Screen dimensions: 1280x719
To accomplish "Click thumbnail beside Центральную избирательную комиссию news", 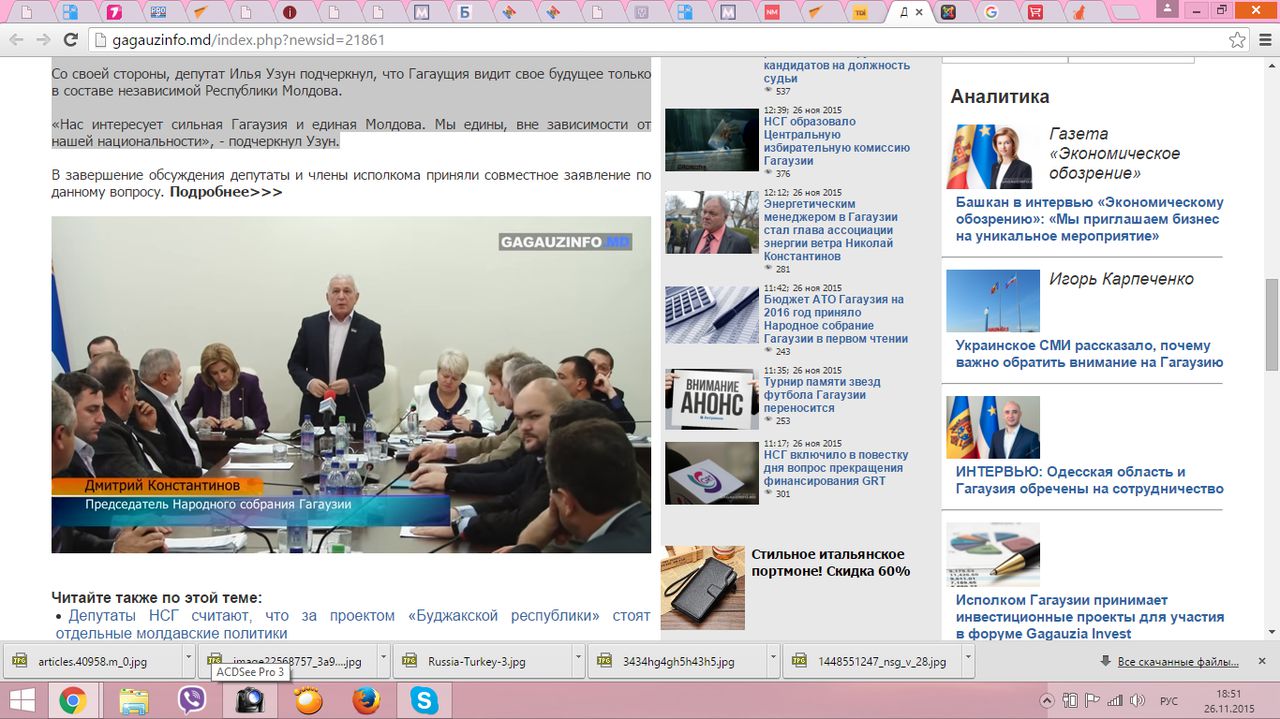I will (712, 140).
